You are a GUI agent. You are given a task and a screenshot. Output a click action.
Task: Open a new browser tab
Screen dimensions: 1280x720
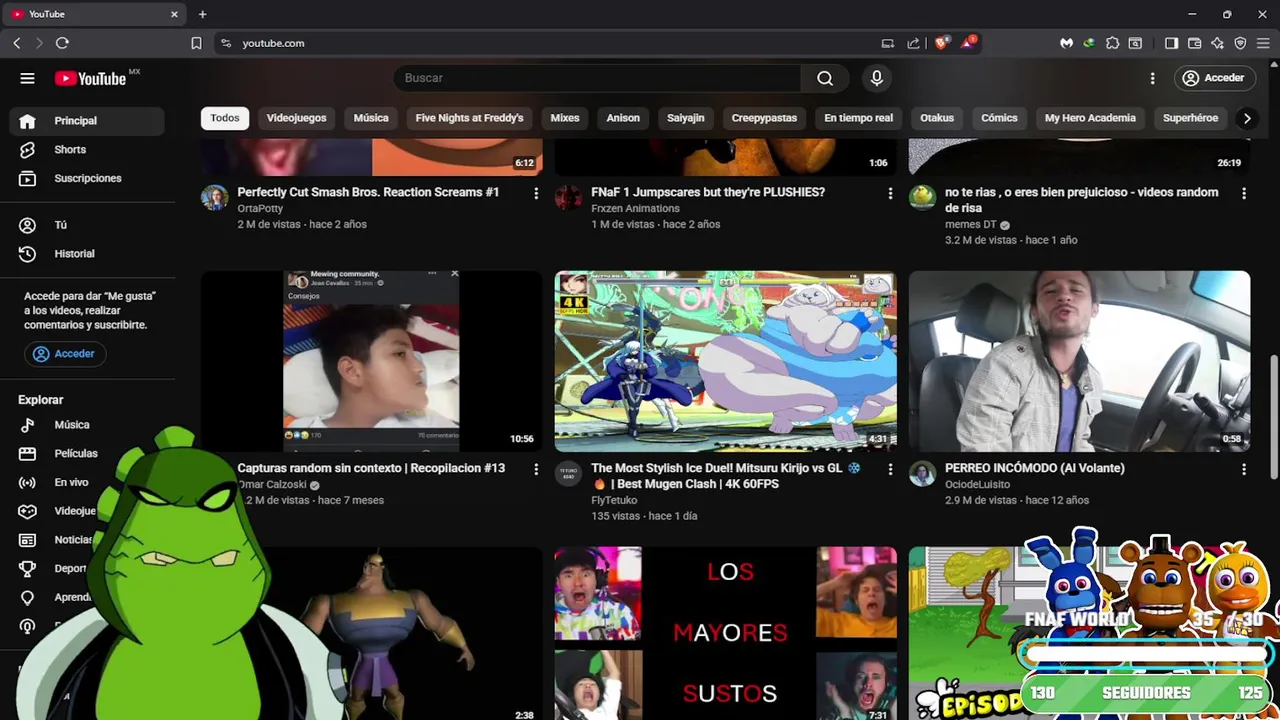pyautogui.click(x=202, y=14)
